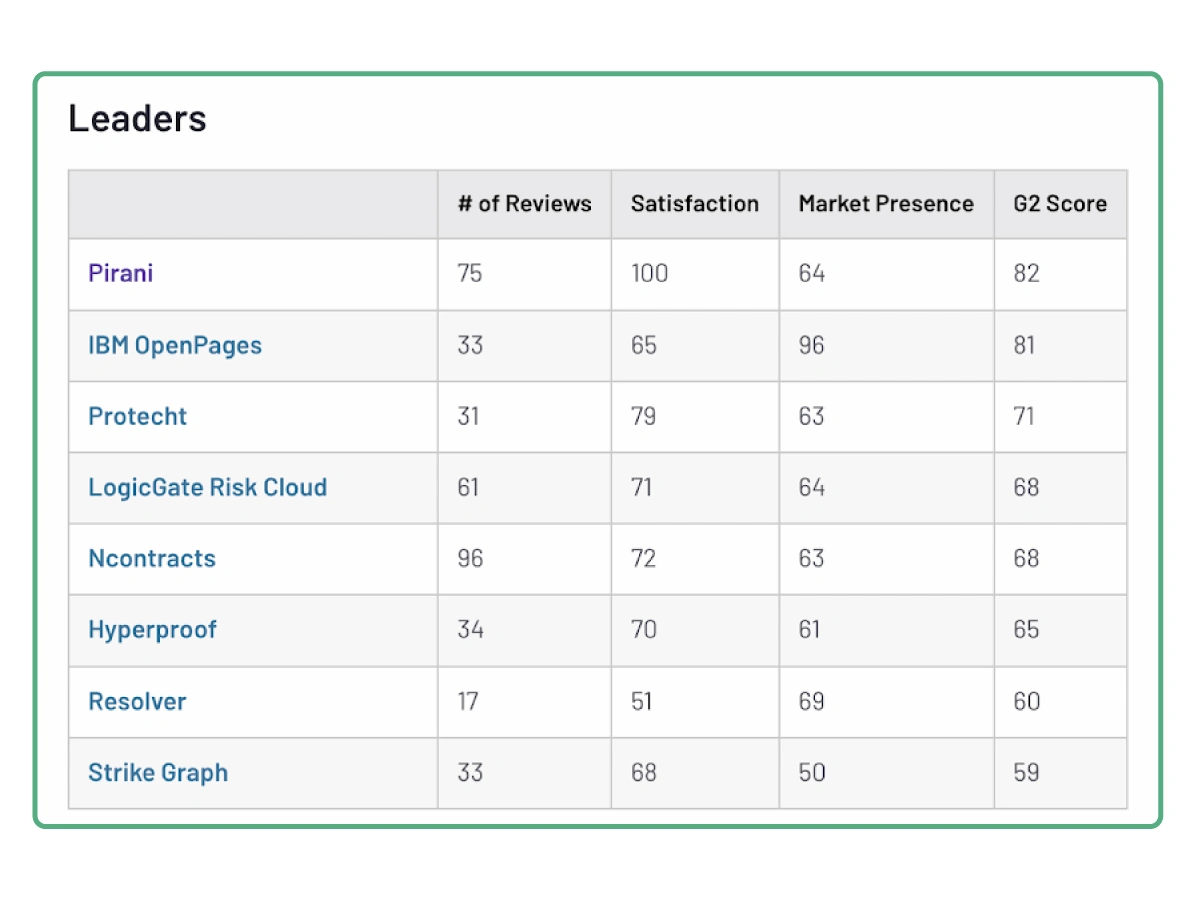The width and height of the screenshot is (1200, 900).
Task: Click the Leaders section heading
Action: pos(137,119)
